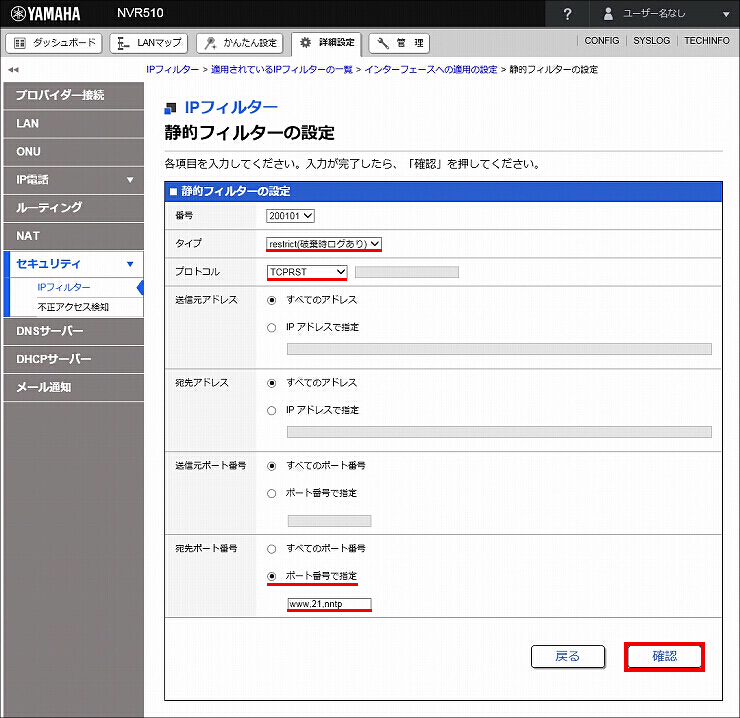Open ルーティング sidebar menu

74,208
